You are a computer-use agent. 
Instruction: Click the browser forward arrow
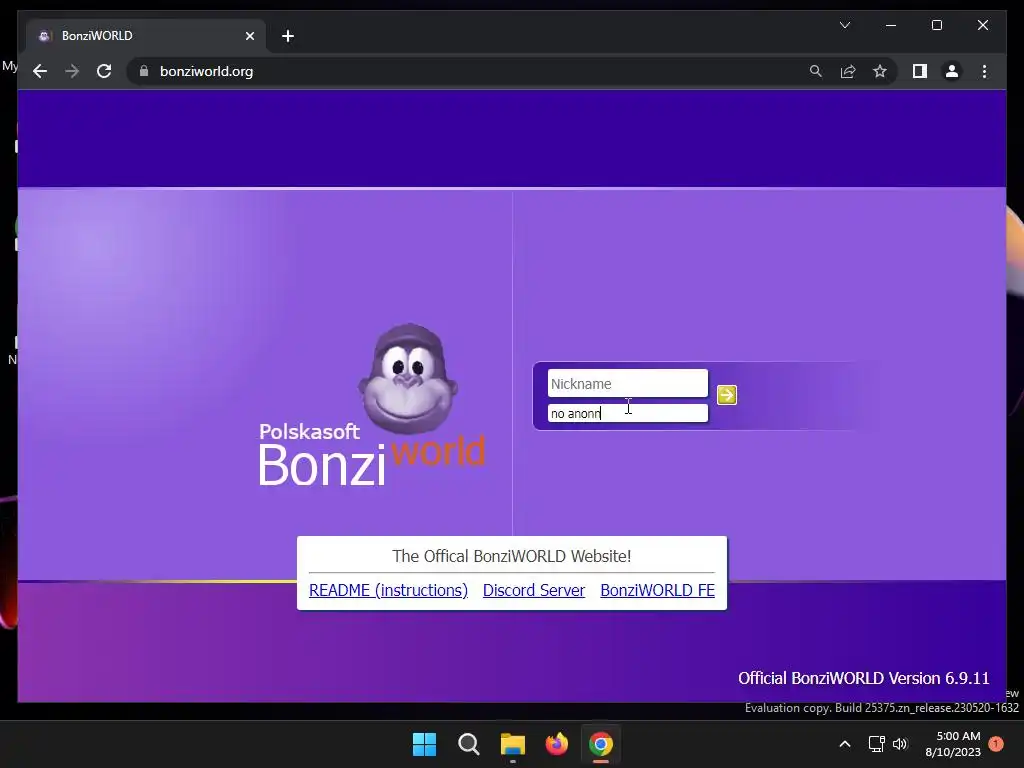coord(72,71)
